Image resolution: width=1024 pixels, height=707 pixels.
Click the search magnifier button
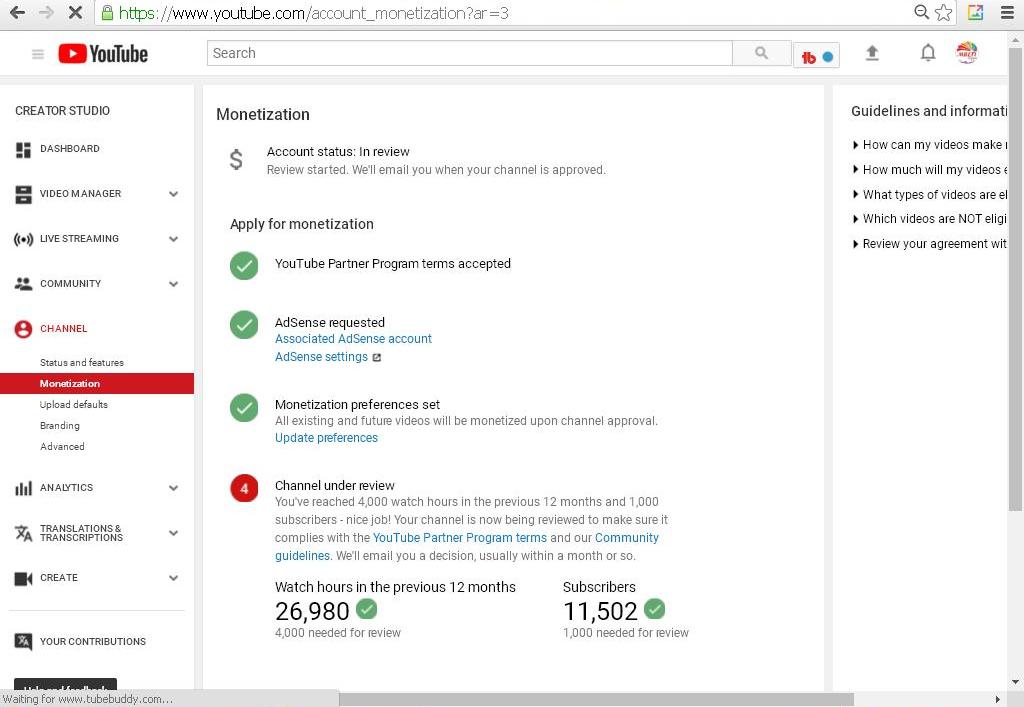tap(761, 53)
